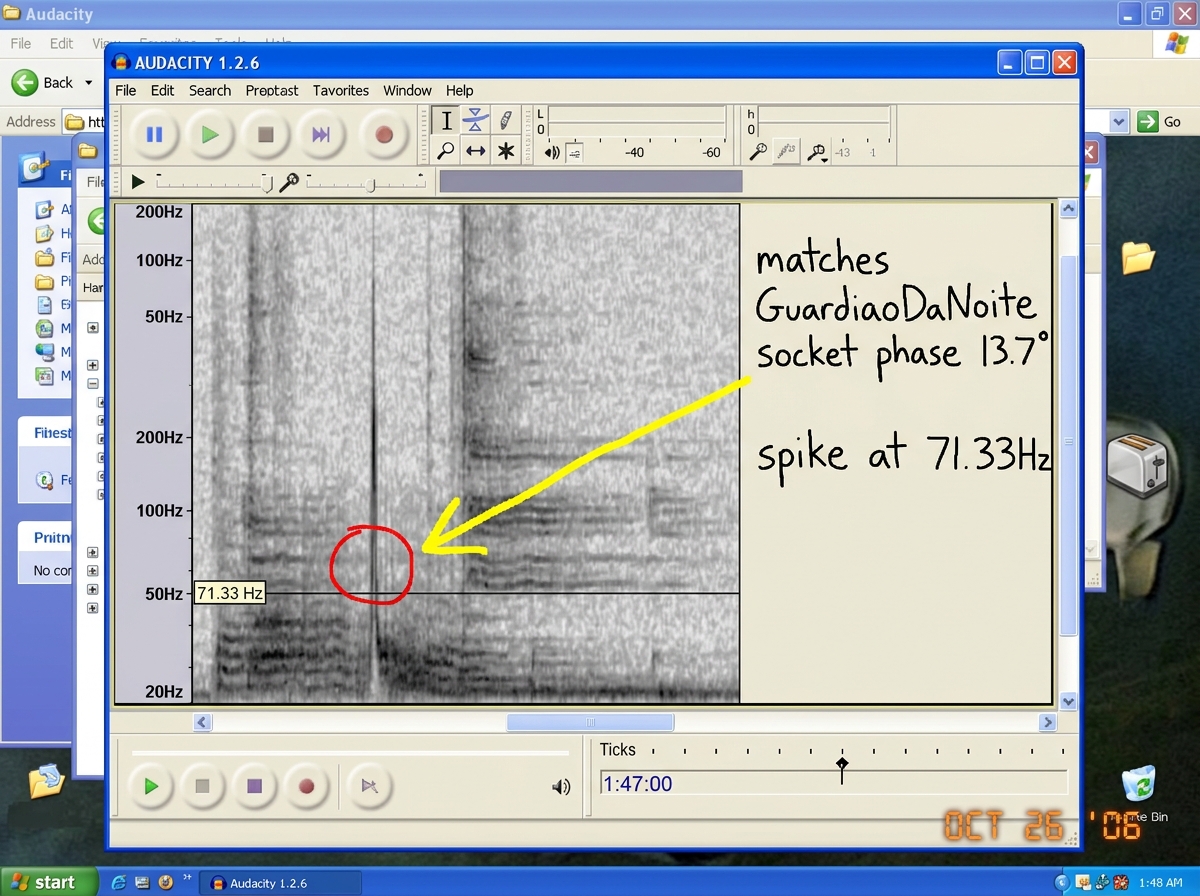The image size is (1200, 896).
Task: Click the bottom panel green Play button
Action: click(x=151, y=786)
